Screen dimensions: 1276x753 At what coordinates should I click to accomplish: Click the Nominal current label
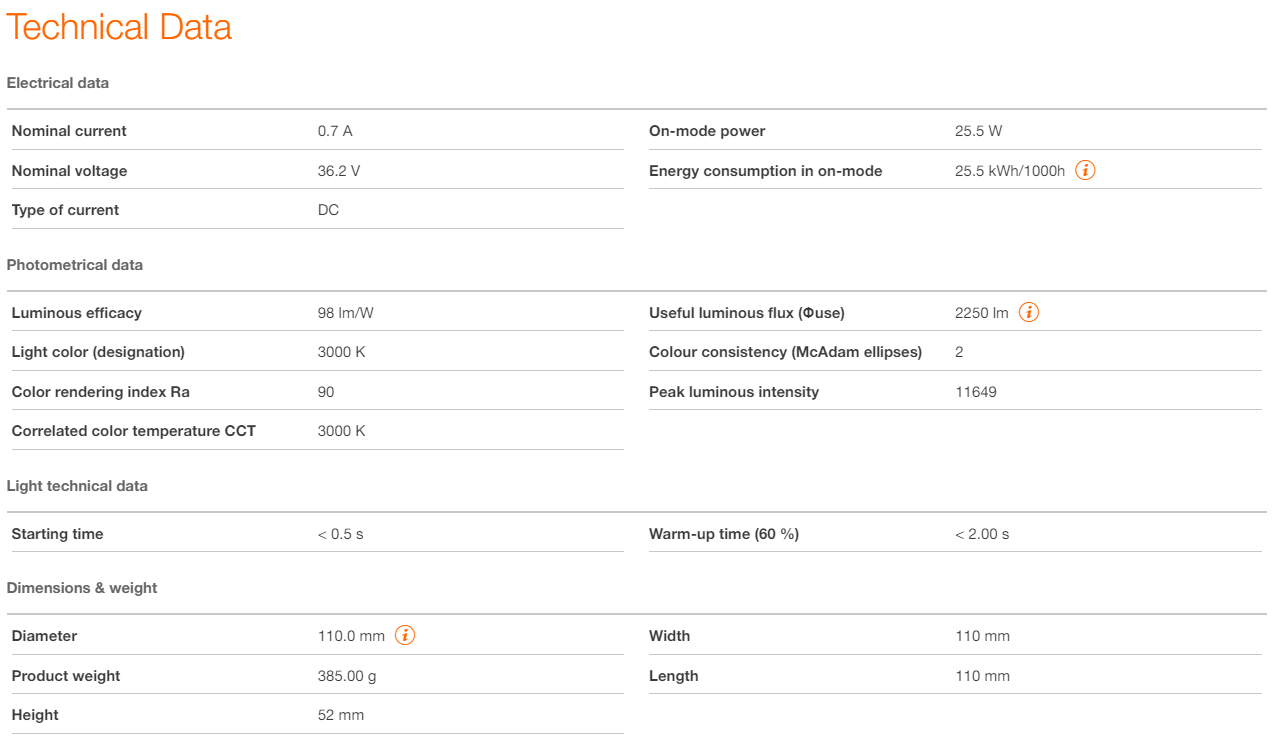point(69,131)
